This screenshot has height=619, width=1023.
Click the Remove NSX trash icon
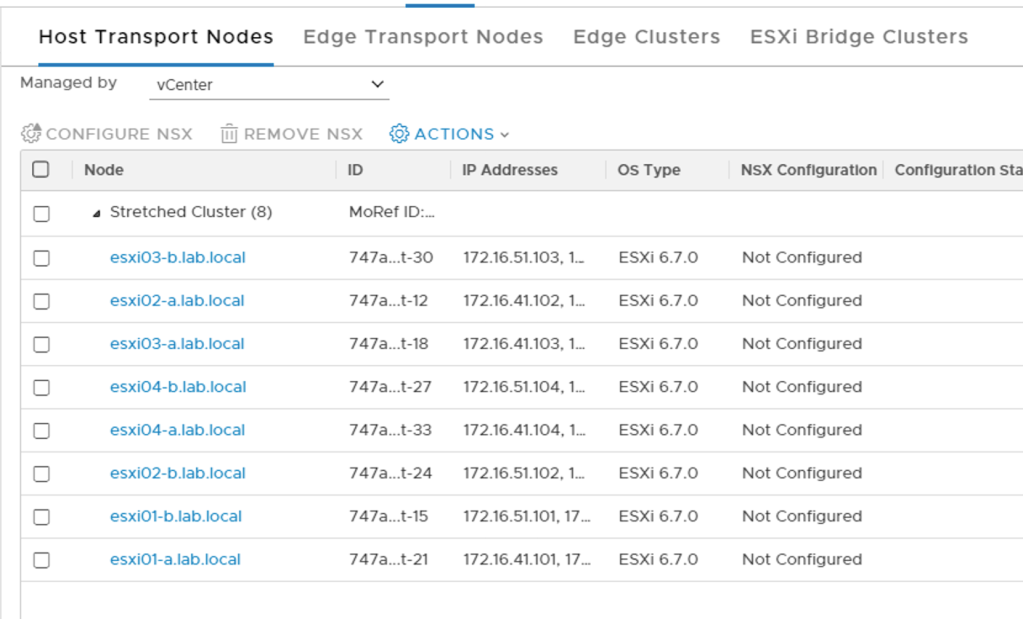pyautogui.click(x=229, y=133)
